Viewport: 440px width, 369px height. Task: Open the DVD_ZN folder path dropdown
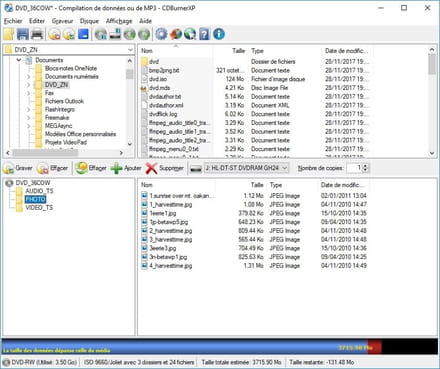(x=130, y=50)
